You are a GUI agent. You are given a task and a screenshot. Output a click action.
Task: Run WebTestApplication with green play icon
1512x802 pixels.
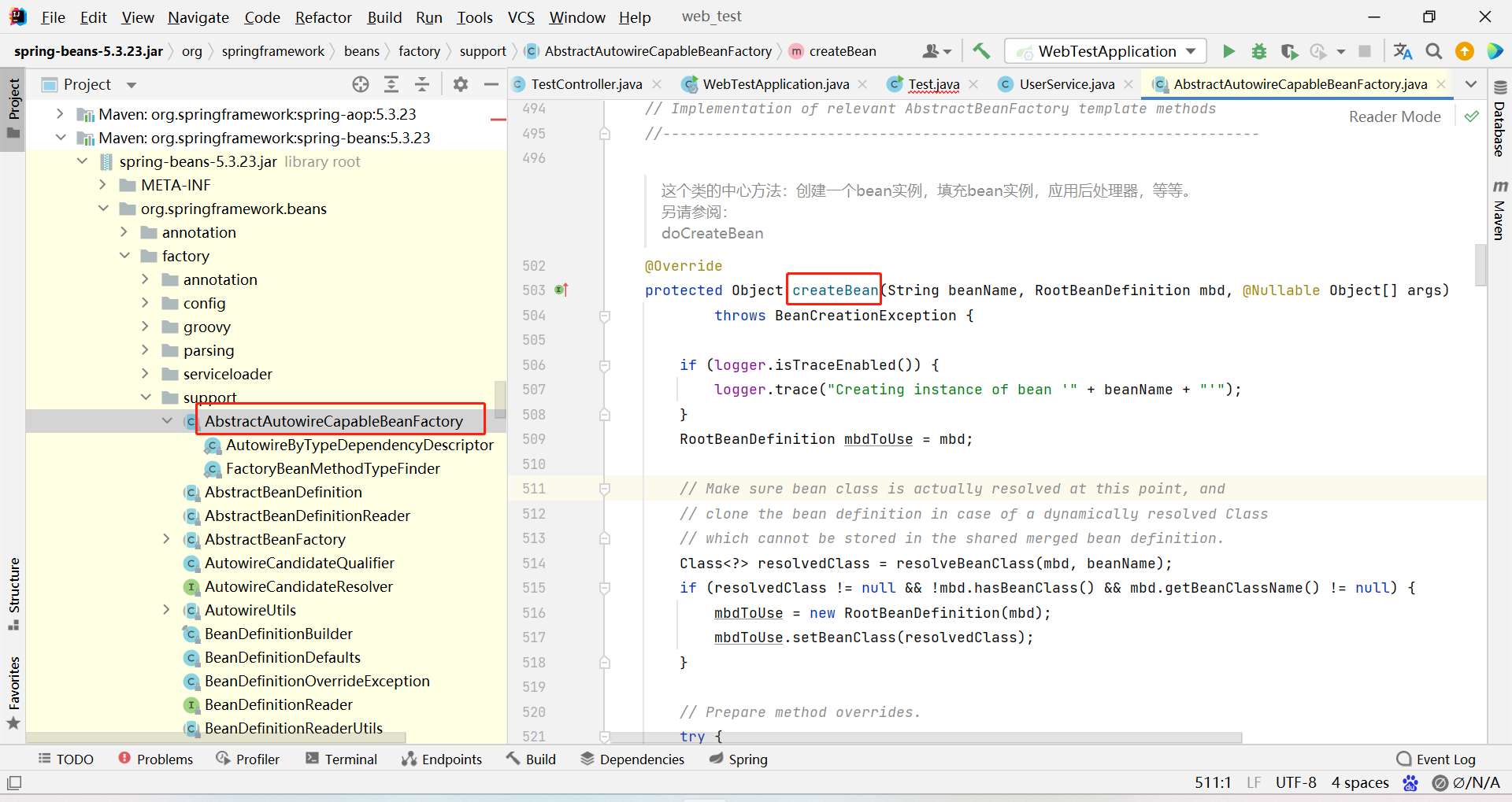(1228, 51)
